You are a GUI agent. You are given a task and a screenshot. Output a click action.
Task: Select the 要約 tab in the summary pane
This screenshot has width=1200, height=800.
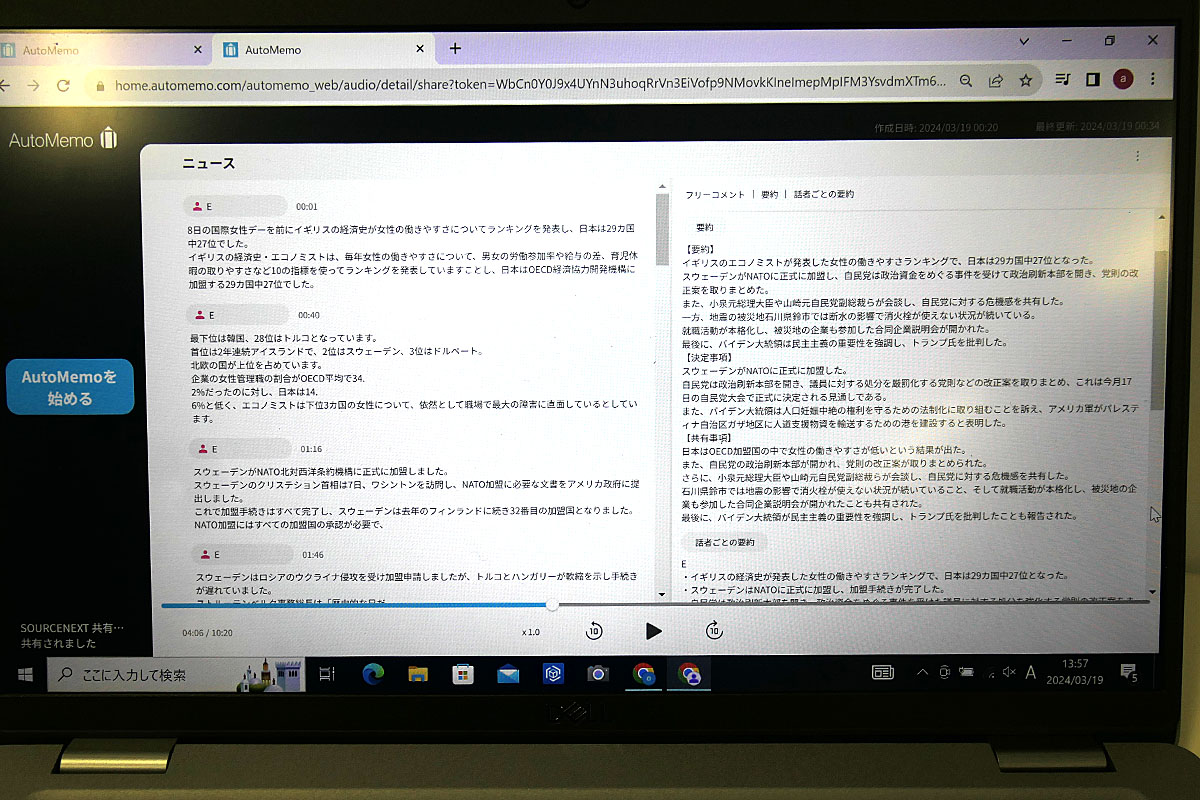[x=769, y=194]
